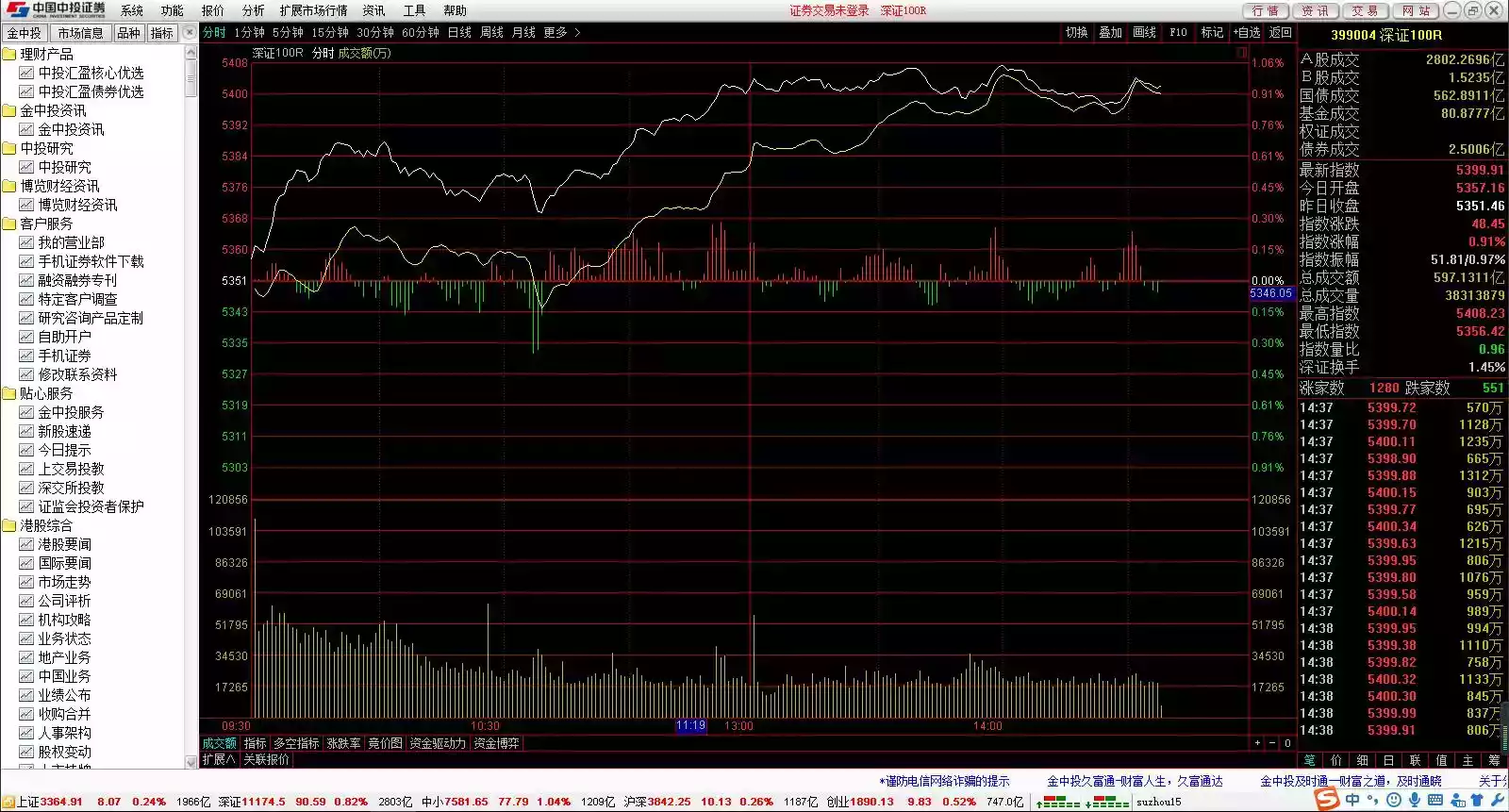Click the microphone icon in the IME bar
The image size is (1509, 812).
1414,801
